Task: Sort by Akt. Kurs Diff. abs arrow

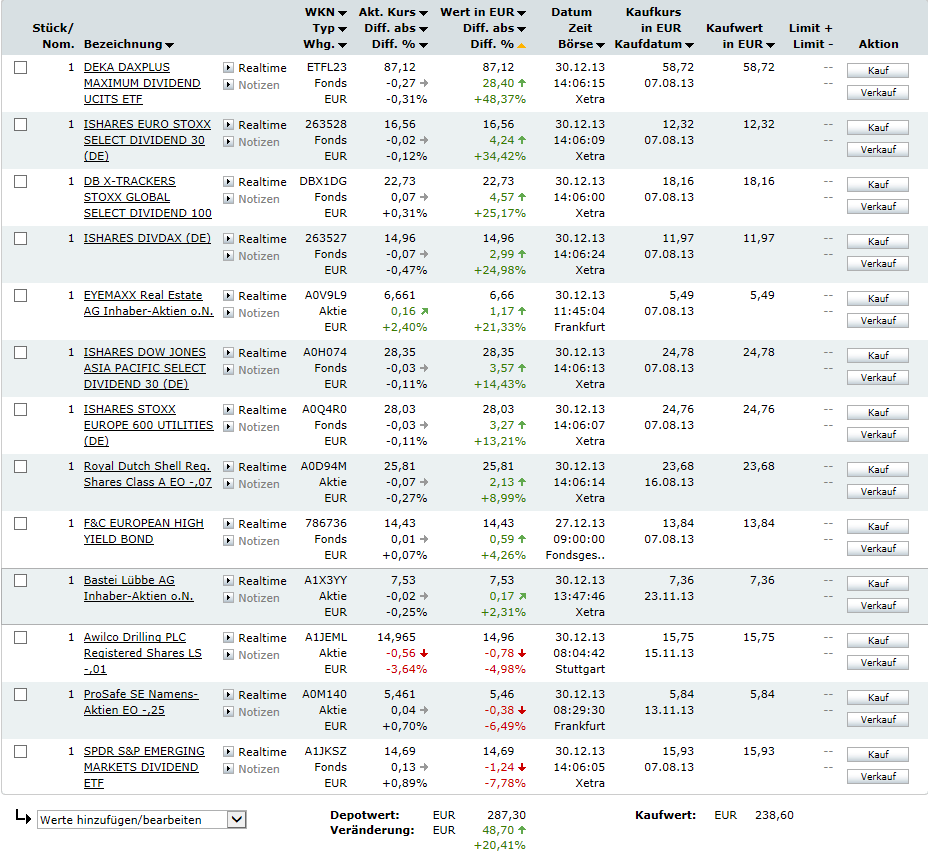Action: tap(423, 29)
